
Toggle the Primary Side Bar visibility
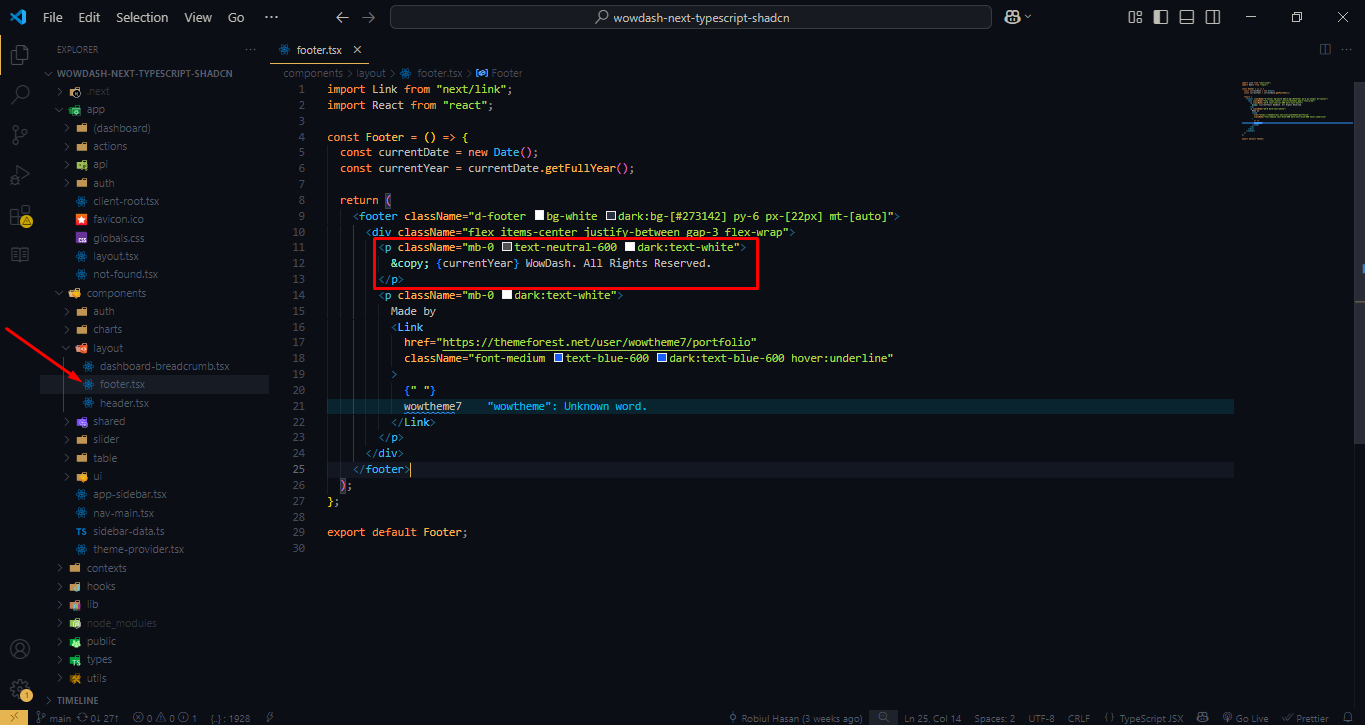tap(1161, 17)
